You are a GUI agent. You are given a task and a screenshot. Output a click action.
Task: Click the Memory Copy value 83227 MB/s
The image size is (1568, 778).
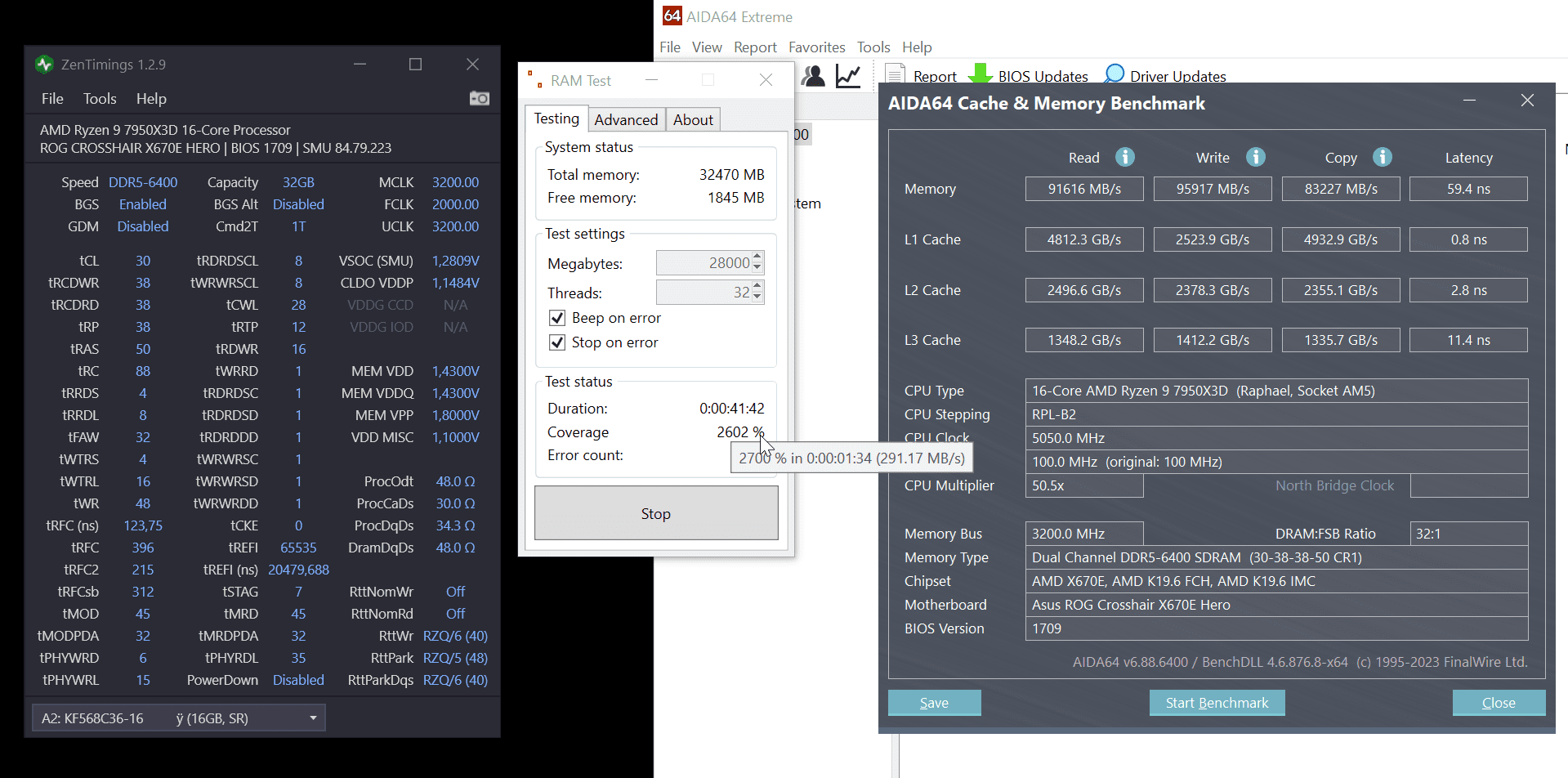pyautogui.click(x=1341, y=189)
